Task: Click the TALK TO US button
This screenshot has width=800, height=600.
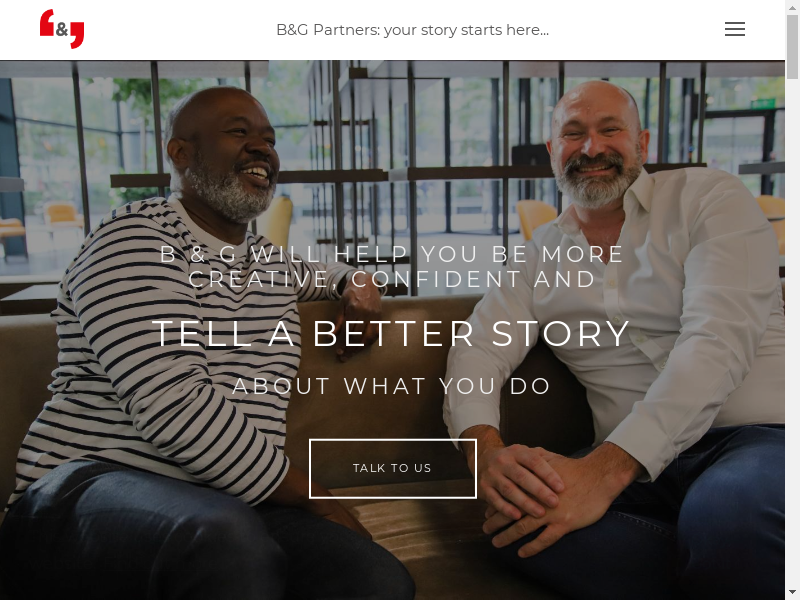Action: (393, 468)
